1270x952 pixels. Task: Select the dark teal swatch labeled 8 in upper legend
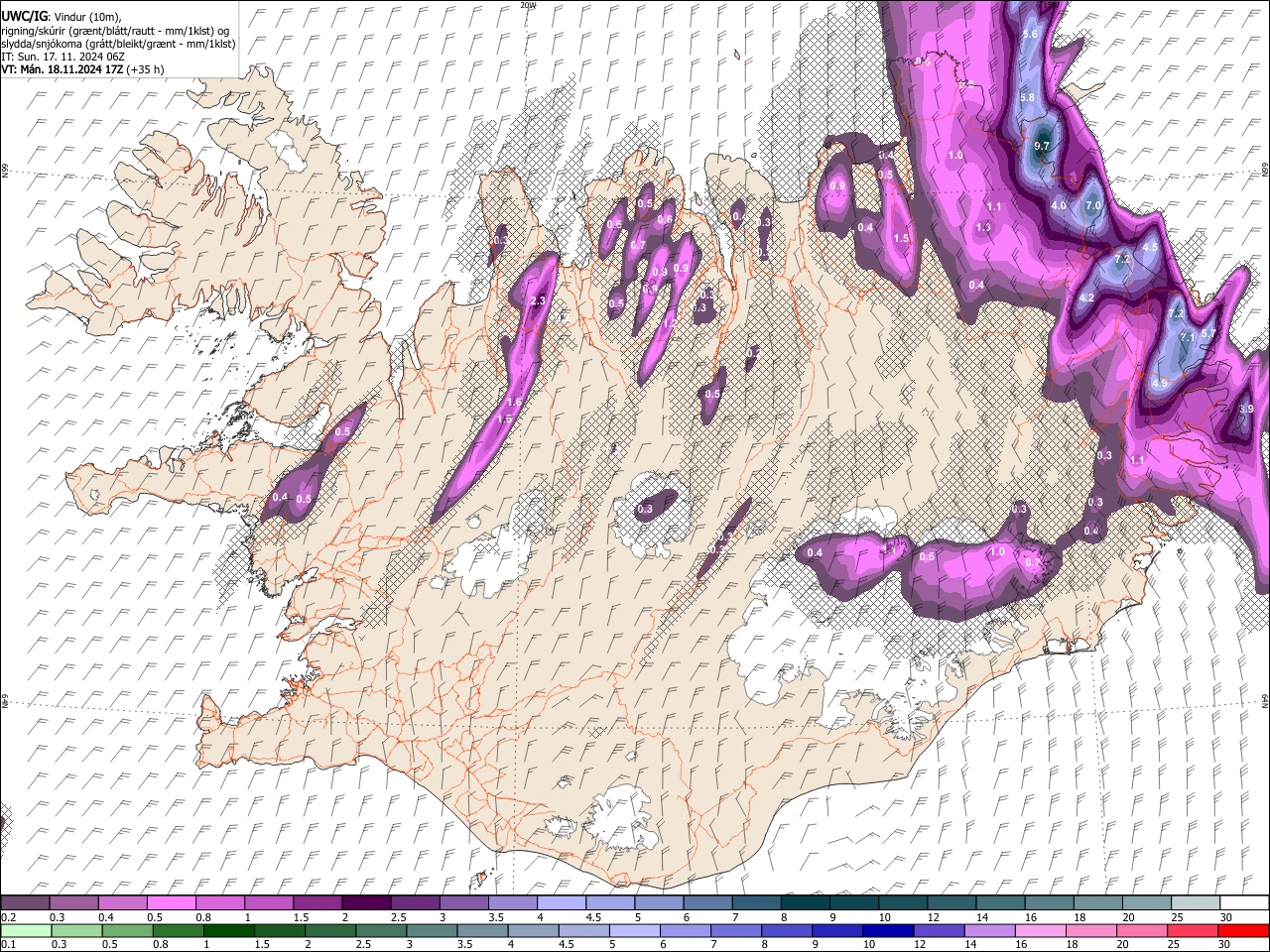[x=805, y=903]
